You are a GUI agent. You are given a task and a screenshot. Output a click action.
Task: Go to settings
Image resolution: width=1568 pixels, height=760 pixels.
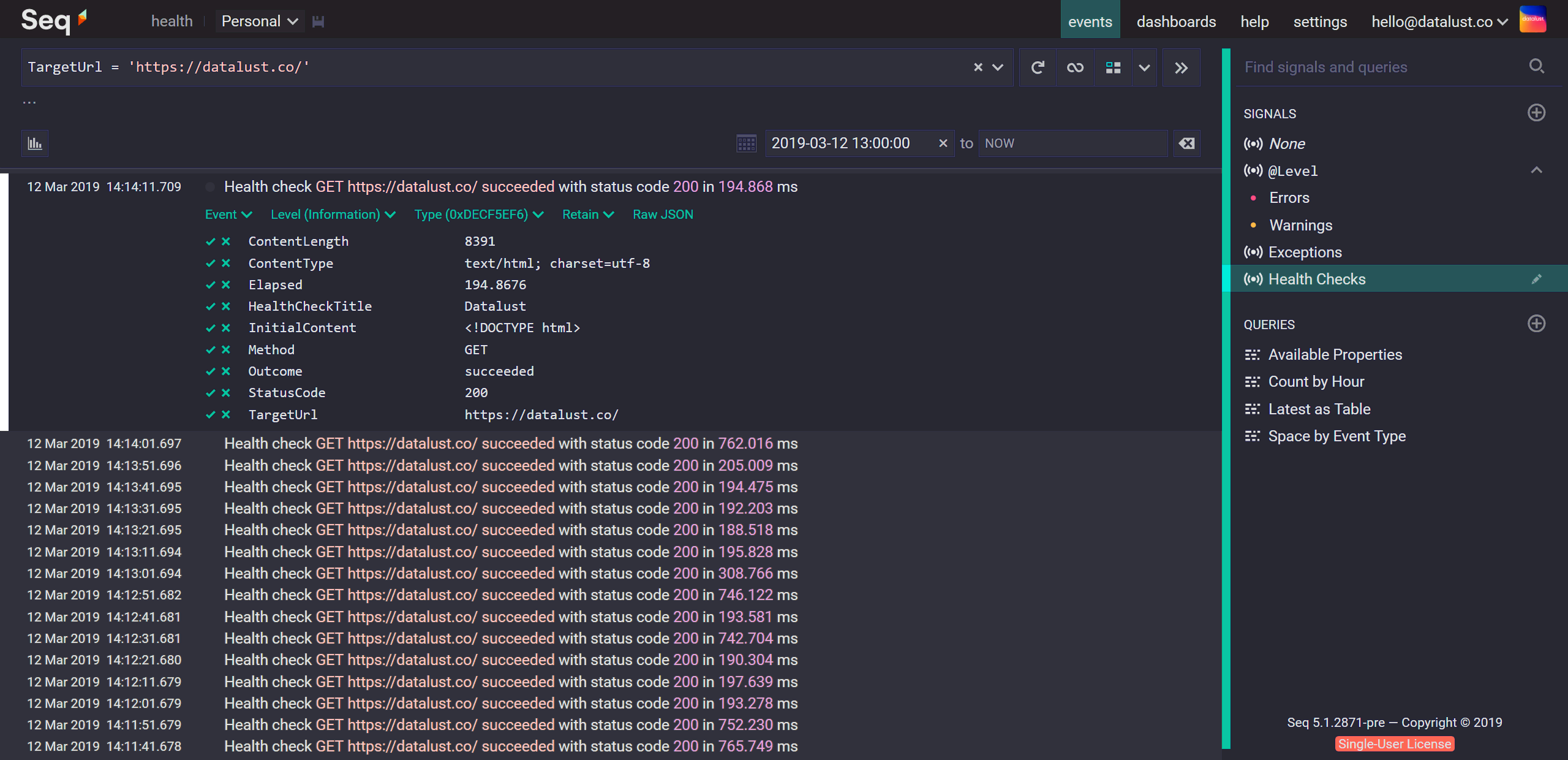tap(1320, 21)
